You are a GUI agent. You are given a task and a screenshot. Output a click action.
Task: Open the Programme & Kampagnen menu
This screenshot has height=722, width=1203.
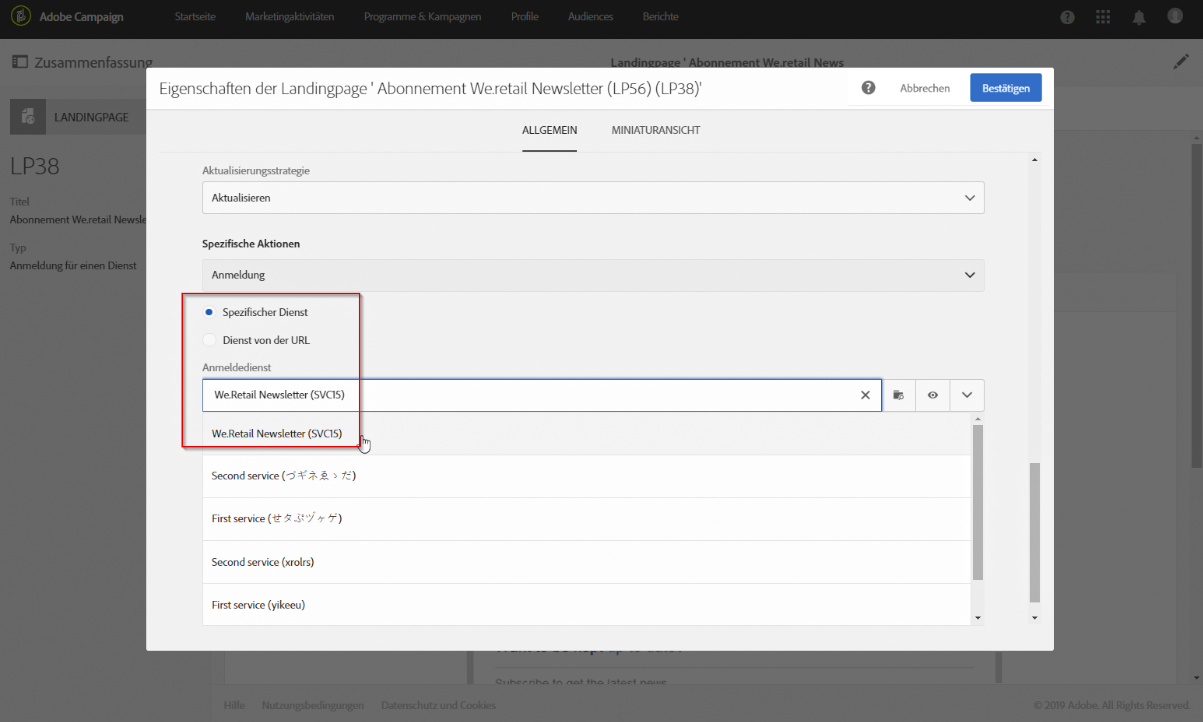[x=423, y=17]
